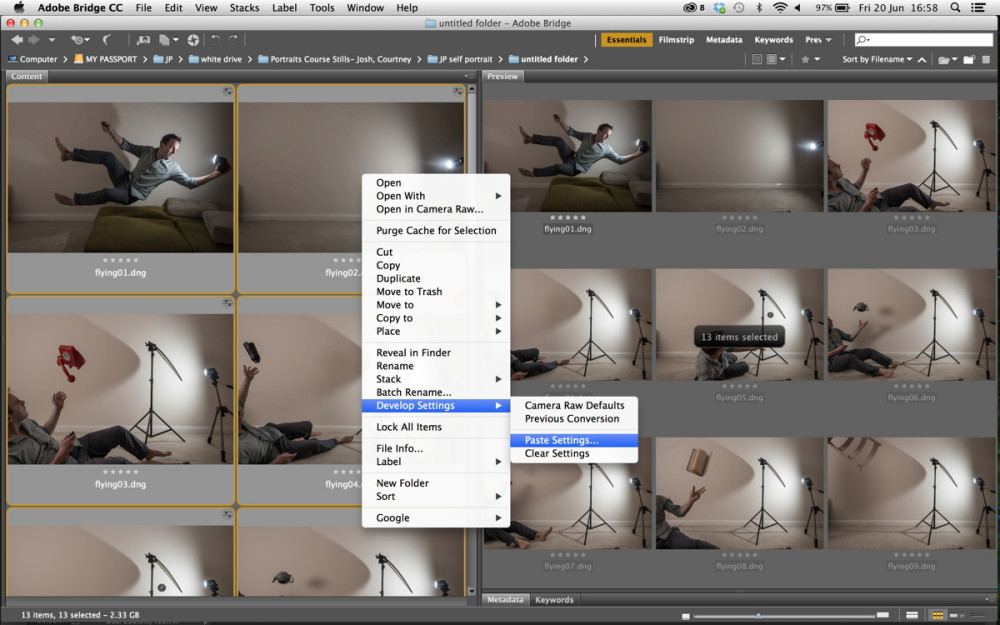This screenshot has height=625, width=1000.
Task: Switch to the Keywords workspace
Action: [774, 40]
